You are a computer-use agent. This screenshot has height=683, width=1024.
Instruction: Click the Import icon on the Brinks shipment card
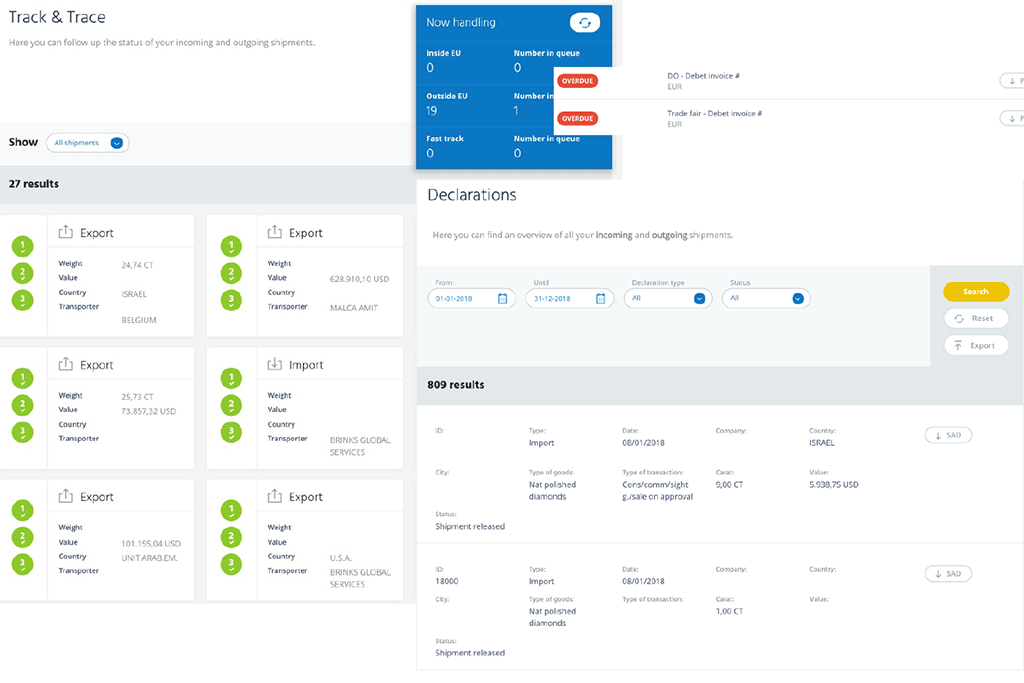[275, 365]
